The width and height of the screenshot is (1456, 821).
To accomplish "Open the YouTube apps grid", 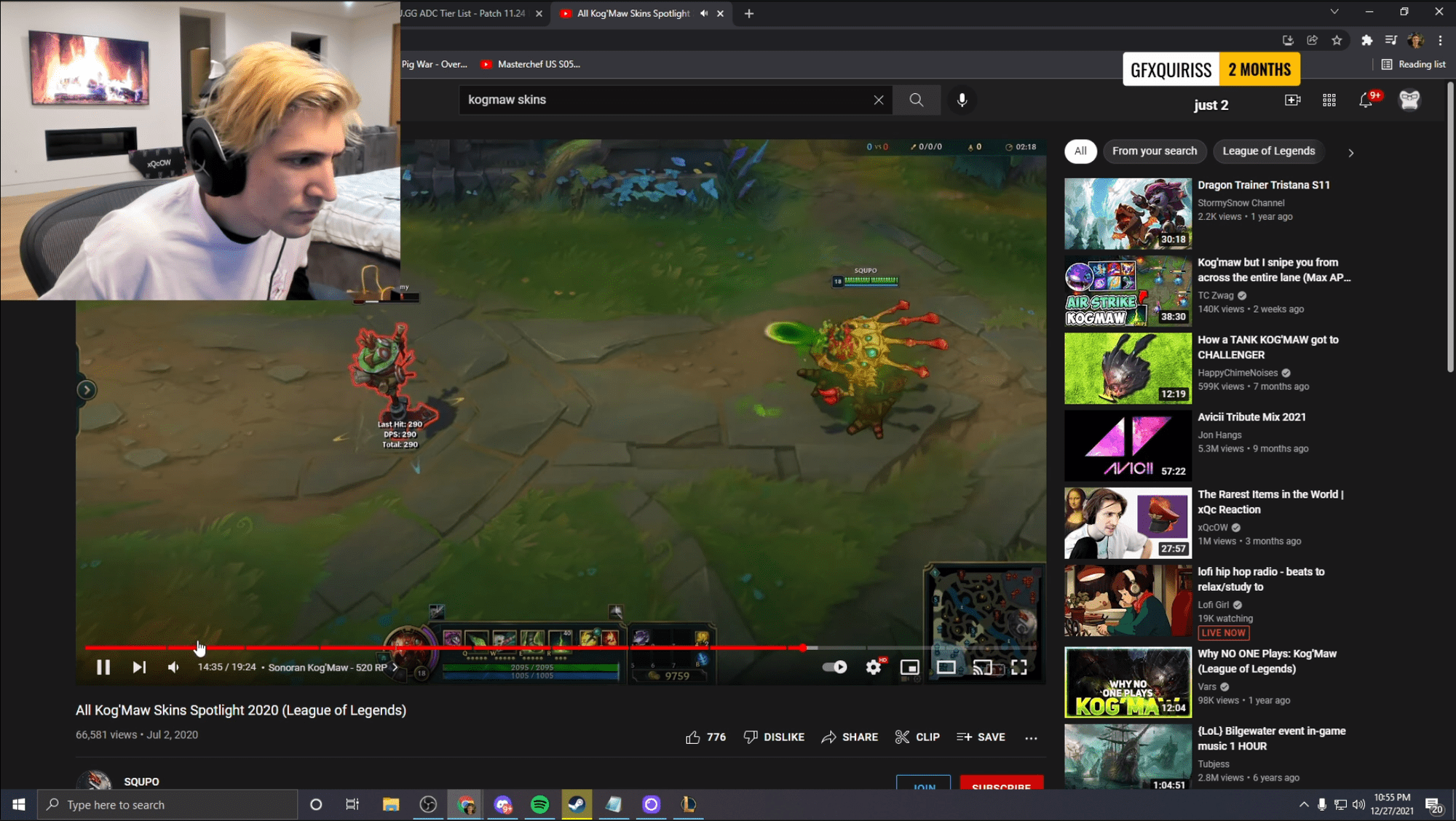I will pos(1329,100).
